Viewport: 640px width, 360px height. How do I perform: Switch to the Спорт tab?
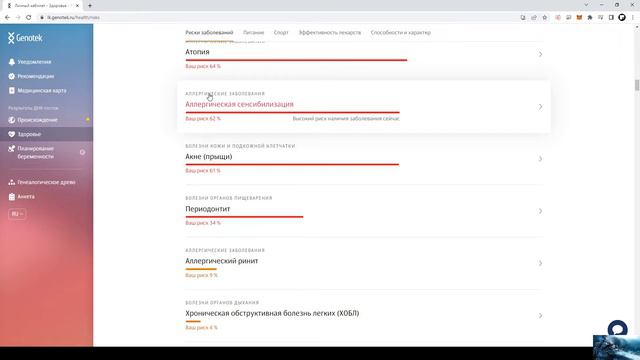click(281, 33)
